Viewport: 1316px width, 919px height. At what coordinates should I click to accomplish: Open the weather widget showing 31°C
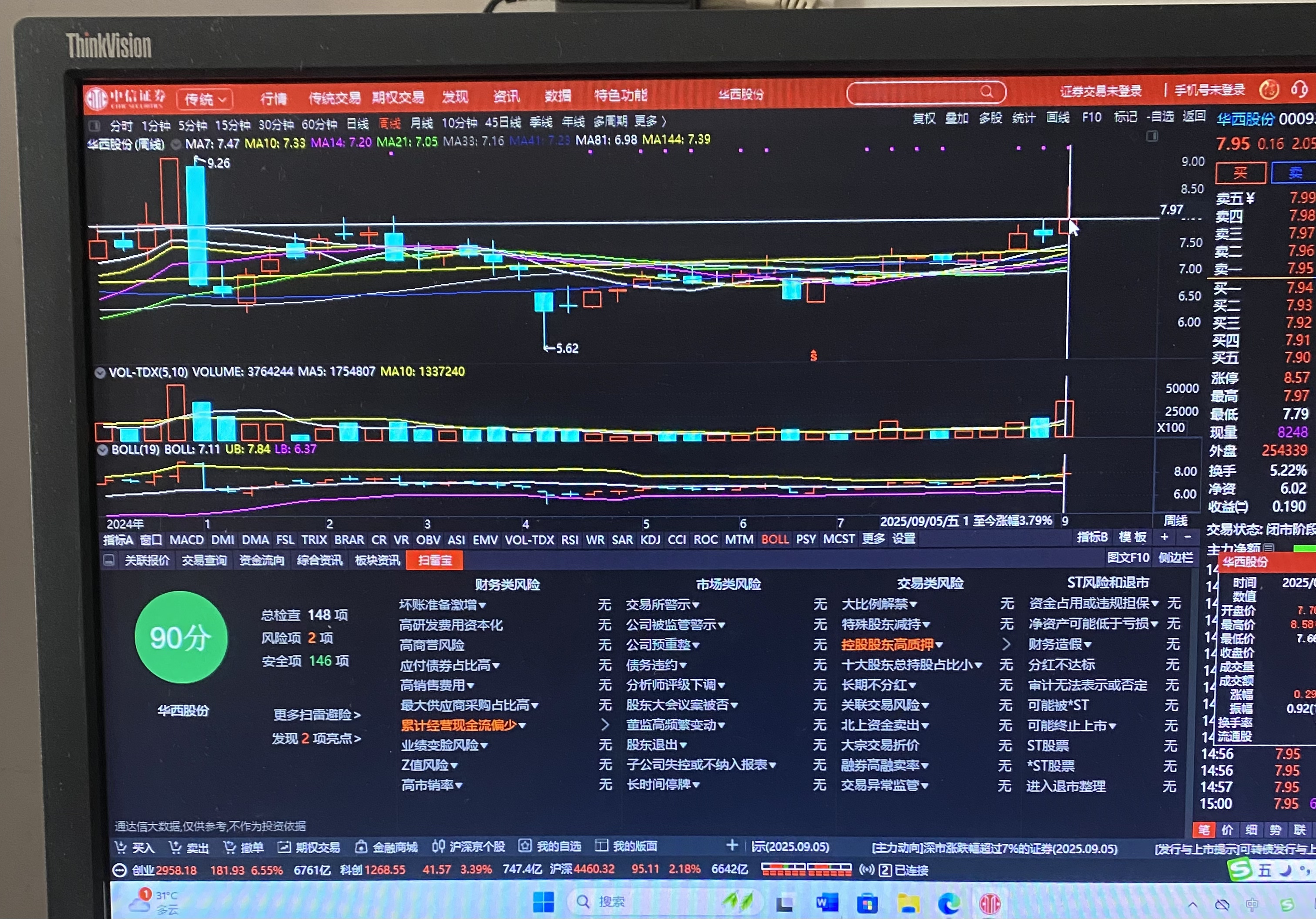click(153, 901)
